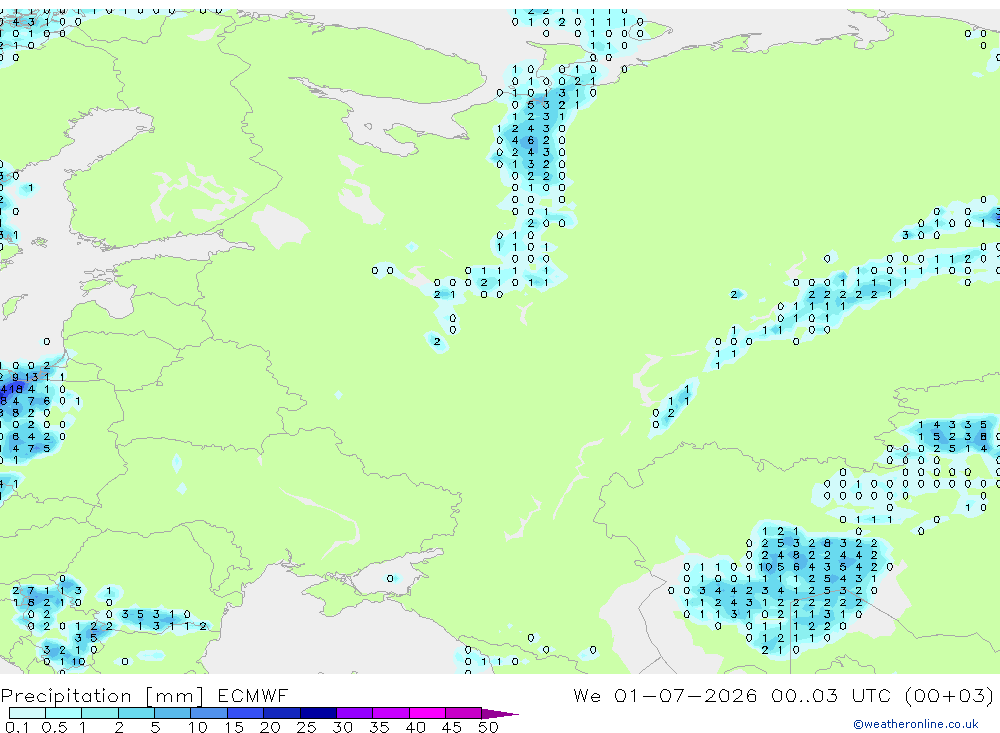Click the legend label '0.1'
This screenshot has height=733, width=1000.
click(x=17, y=727)
